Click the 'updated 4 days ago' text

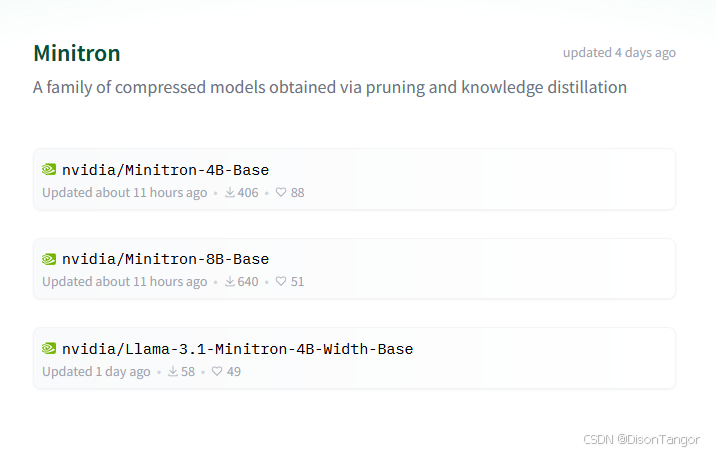pyautogui.click(x=619, y=53)
